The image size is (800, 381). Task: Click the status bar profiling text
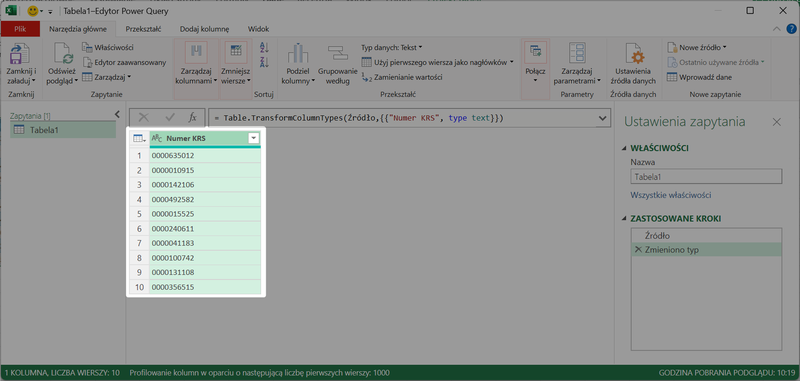pyautogui.click(x=259, y=373)
